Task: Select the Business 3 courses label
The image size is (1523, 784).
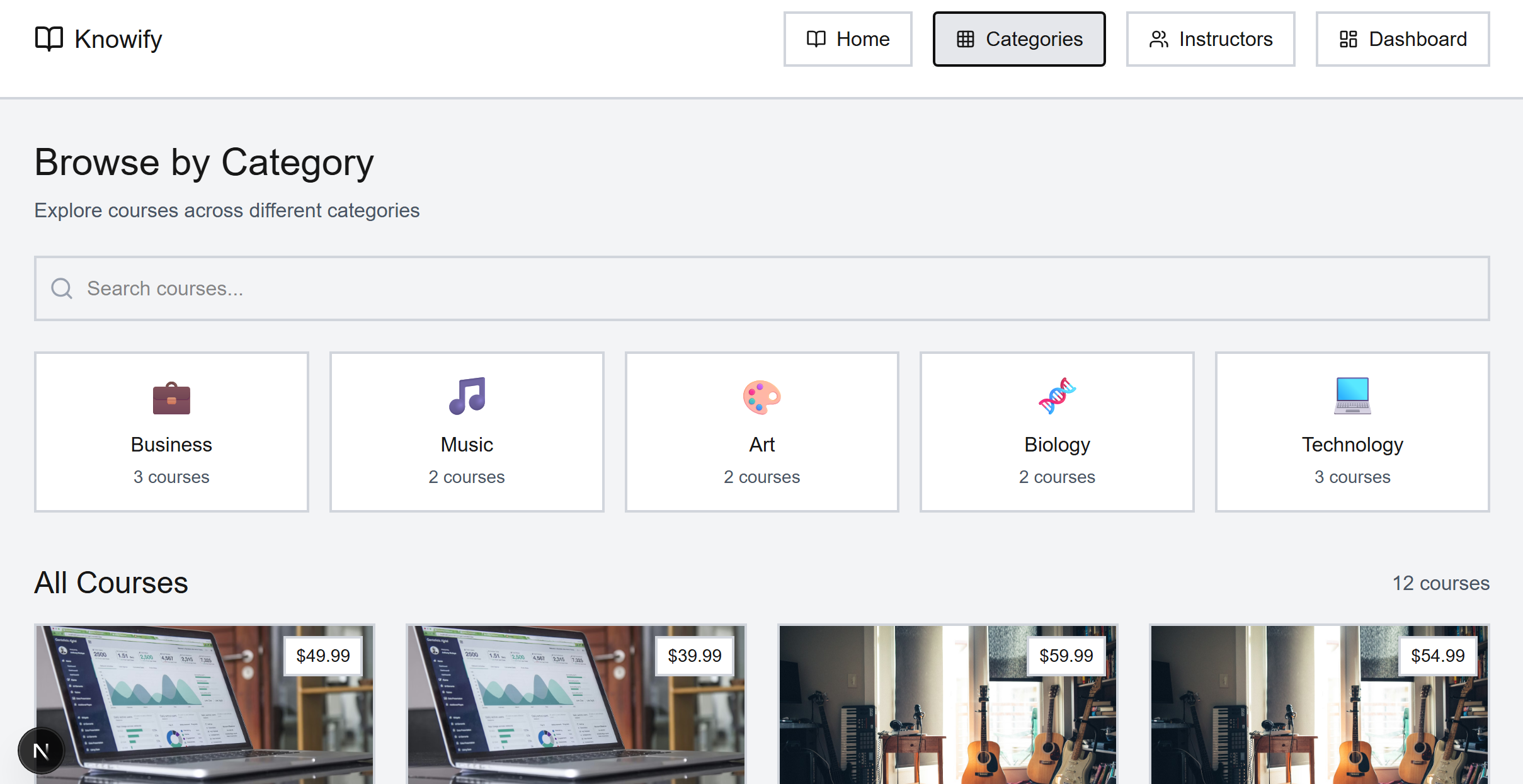Action: click(171, 477)
